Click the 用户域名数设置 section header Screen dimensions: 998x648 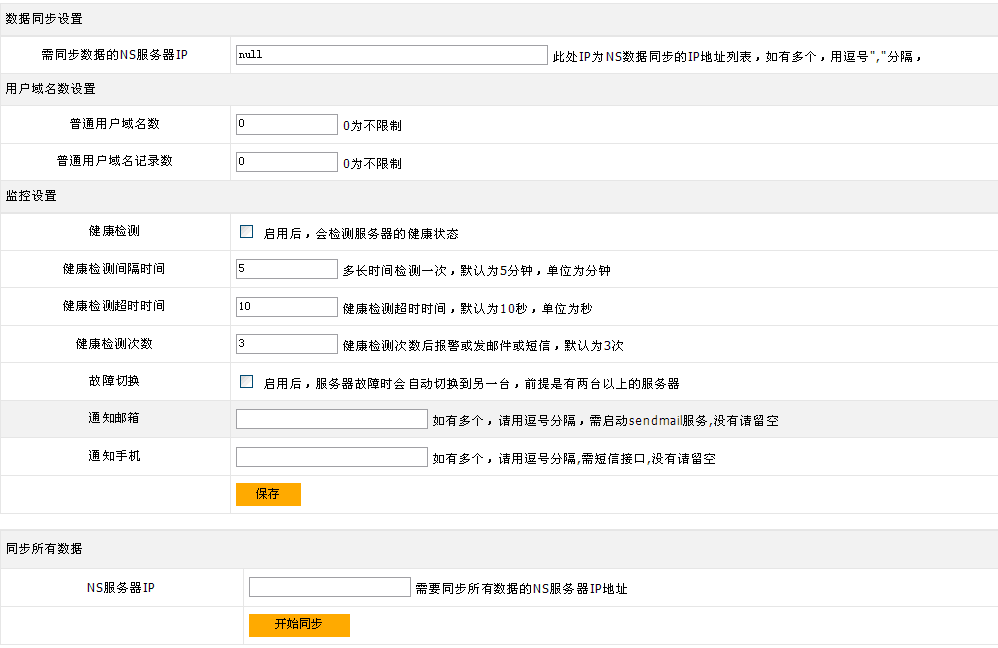(x=51, y=89)
